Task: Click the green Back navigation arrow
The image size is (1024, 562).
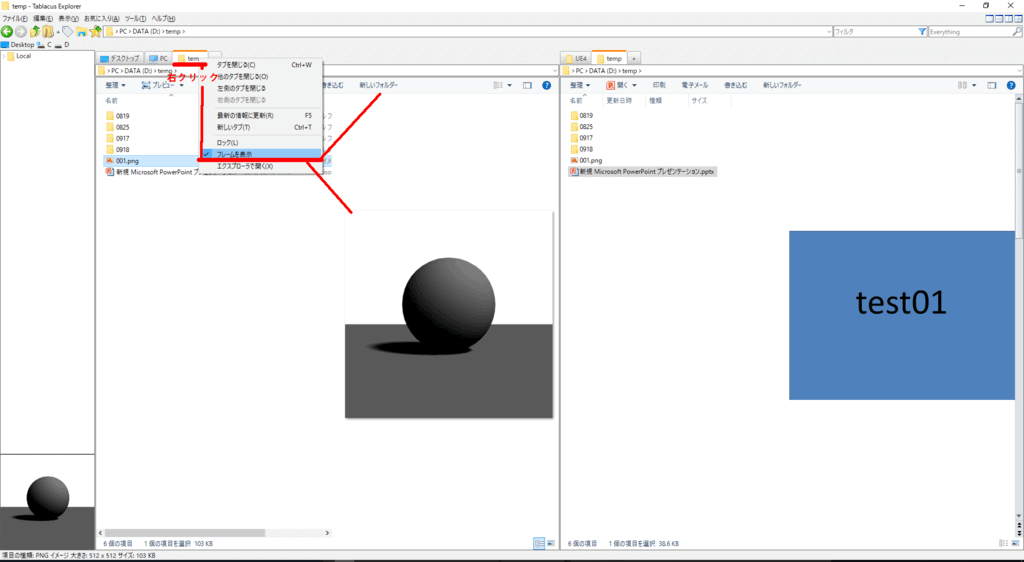Action: click(x=7, y=32)
